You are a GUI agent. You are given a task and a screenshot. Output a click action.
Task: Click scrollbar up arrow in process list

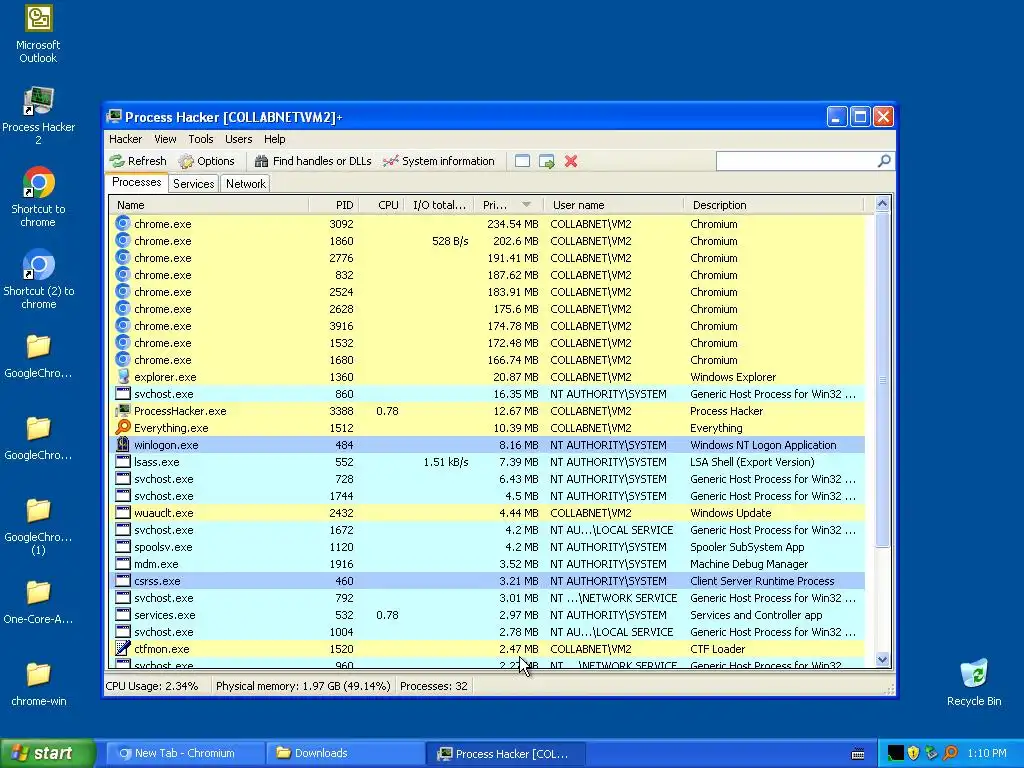882,204
